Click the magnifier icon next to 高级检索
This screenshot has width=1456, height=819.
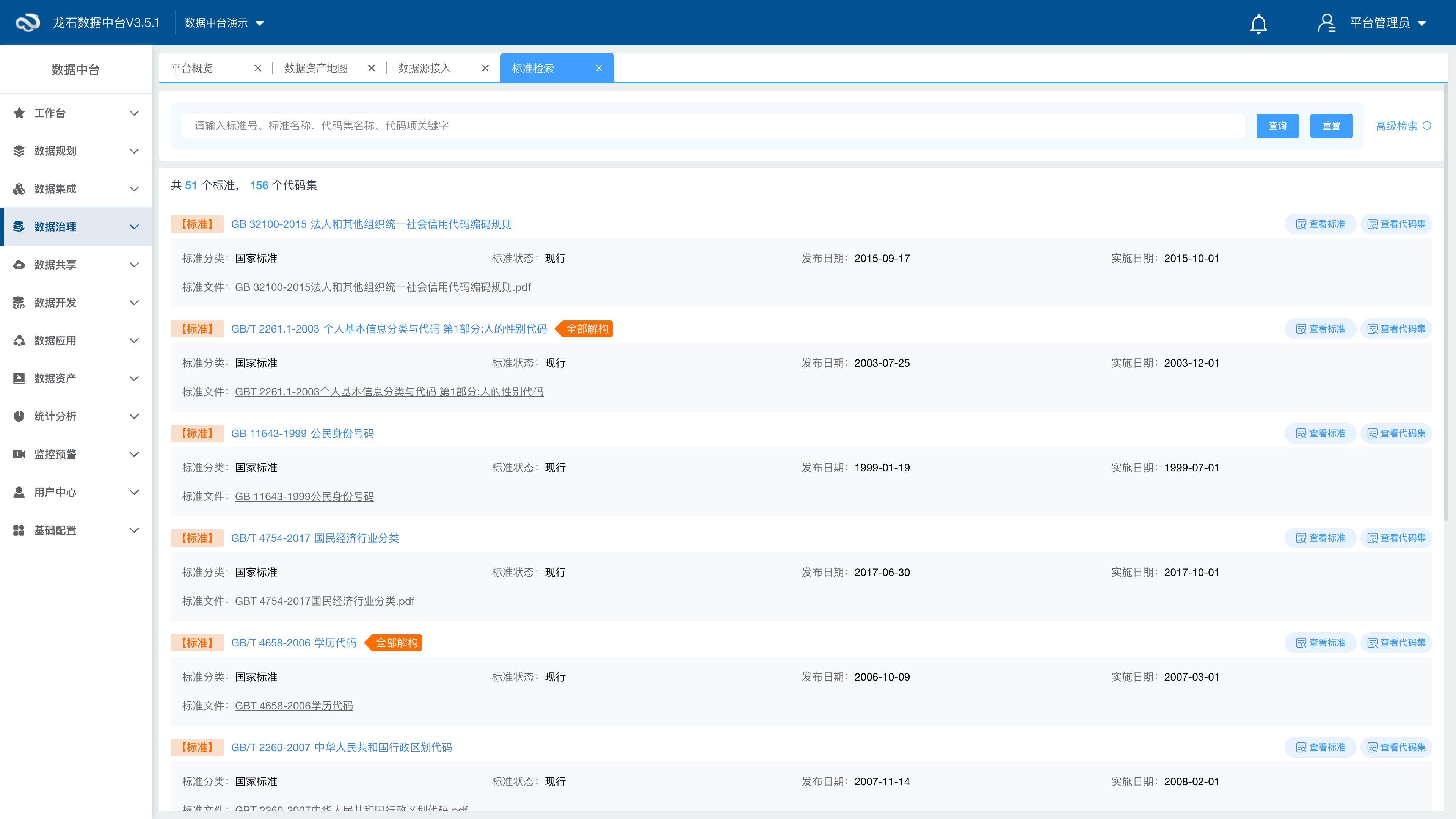point(1427,126)
